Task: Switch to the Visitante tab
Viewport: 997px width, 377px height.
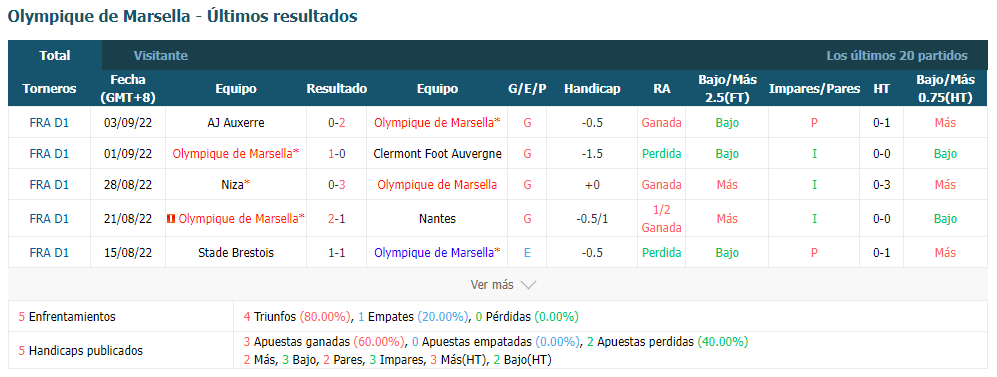Action: (161, 55)
